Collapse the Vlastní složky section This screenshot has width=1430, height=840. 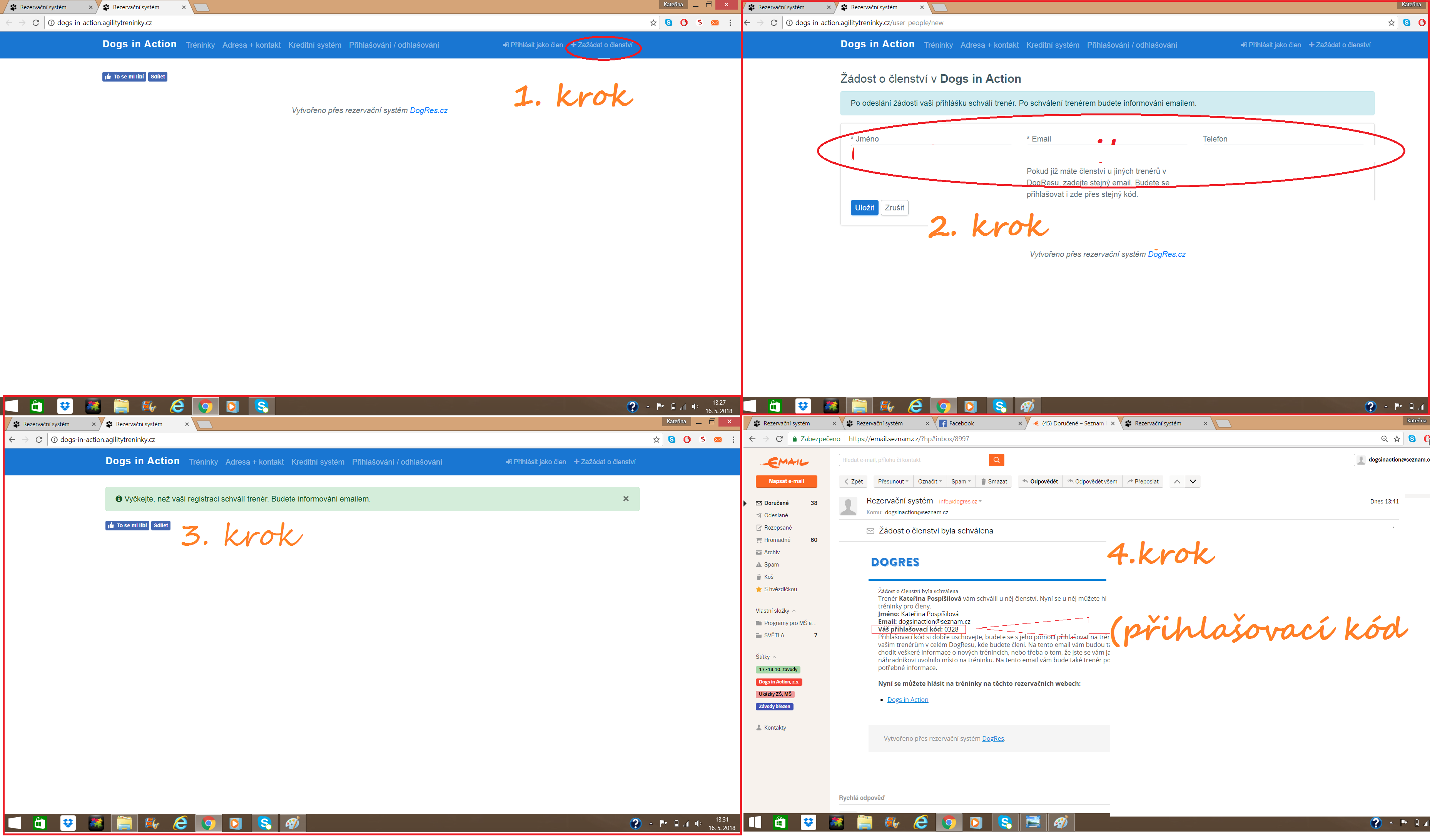[794, 611]
